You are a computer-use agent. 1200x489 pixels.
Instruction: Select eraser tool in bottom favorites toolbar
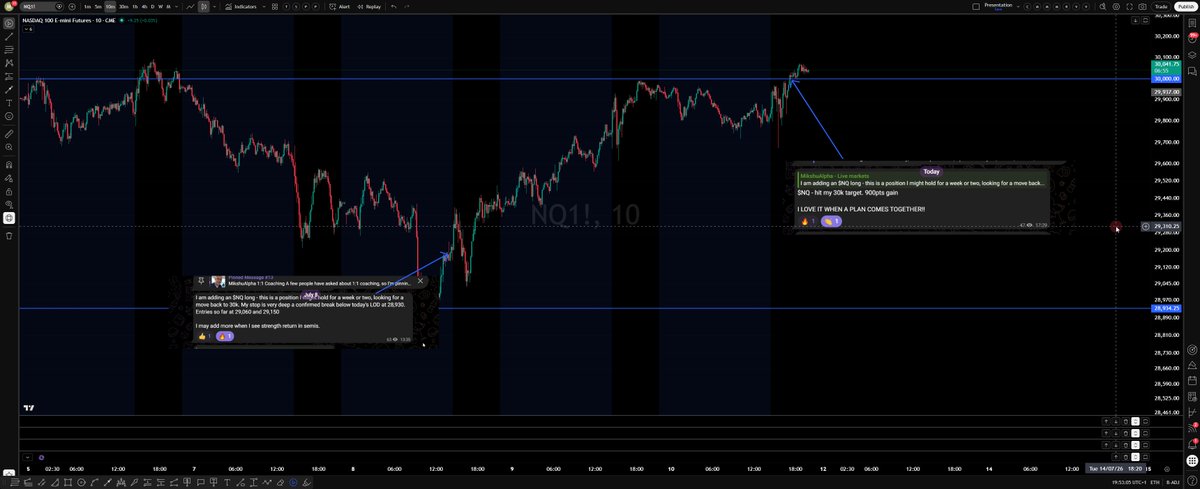280,481
